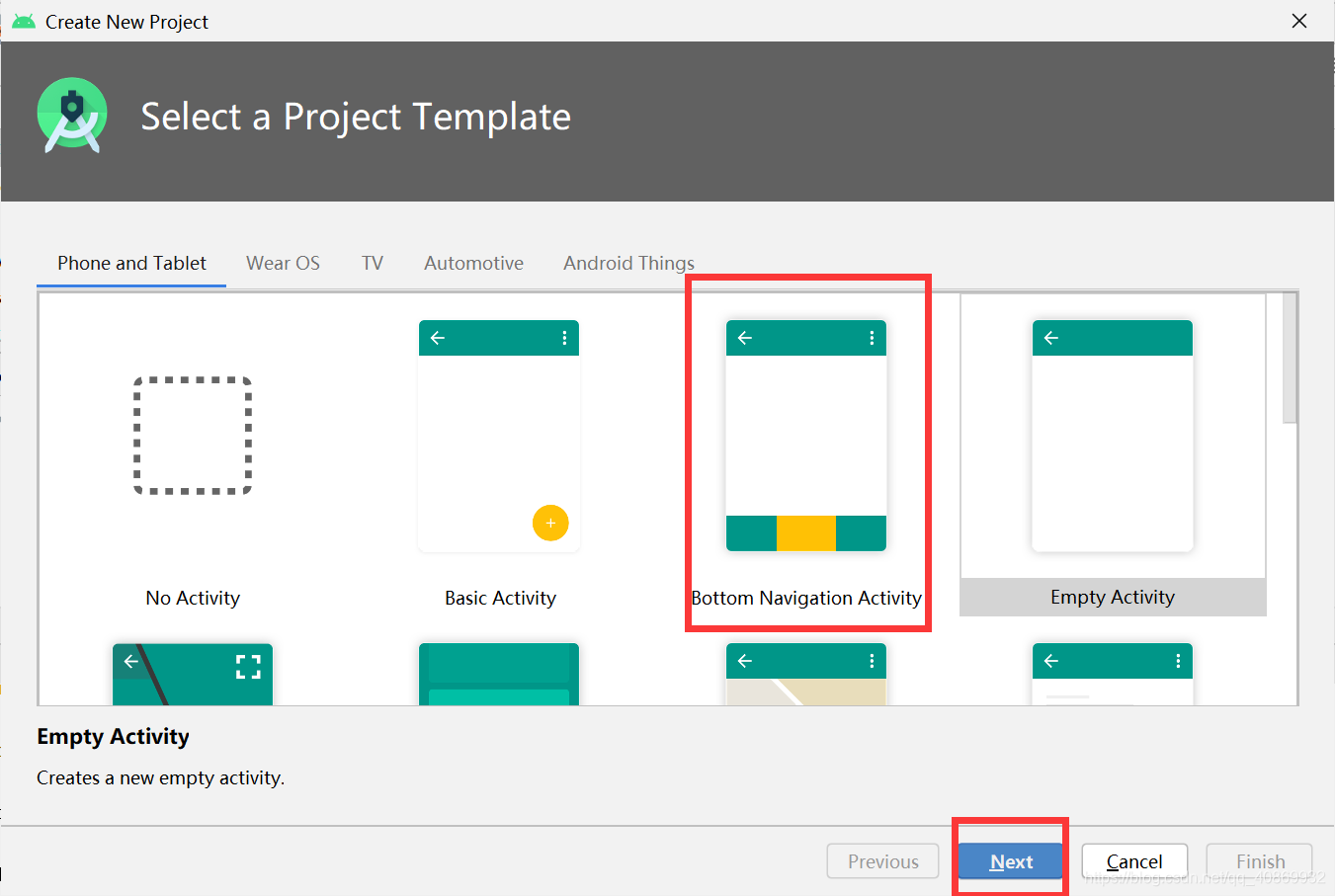Click the template gallery vertical scrollbar

1291,359
